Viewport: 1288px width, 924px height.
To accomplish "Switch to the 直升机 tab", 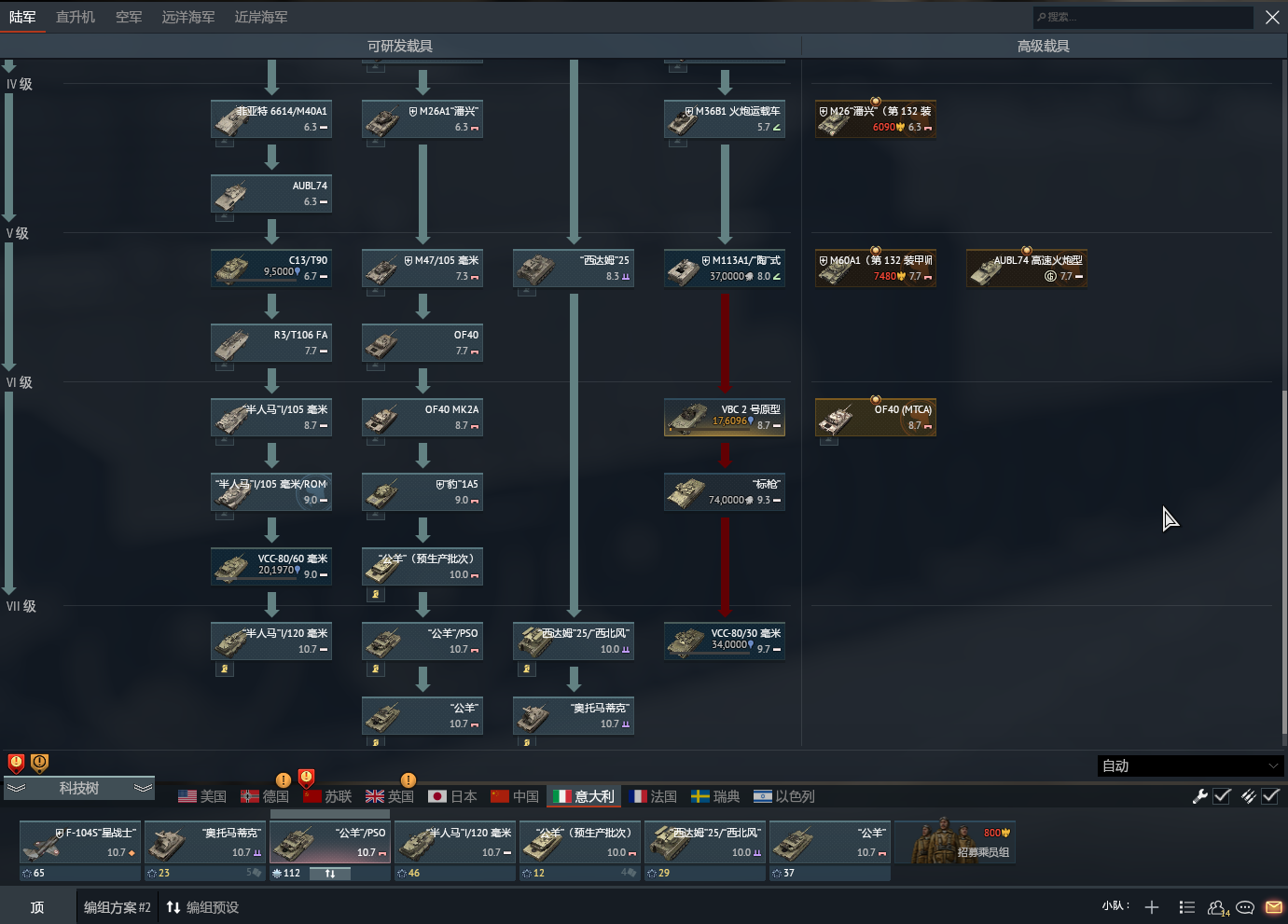I will [76, 17].
